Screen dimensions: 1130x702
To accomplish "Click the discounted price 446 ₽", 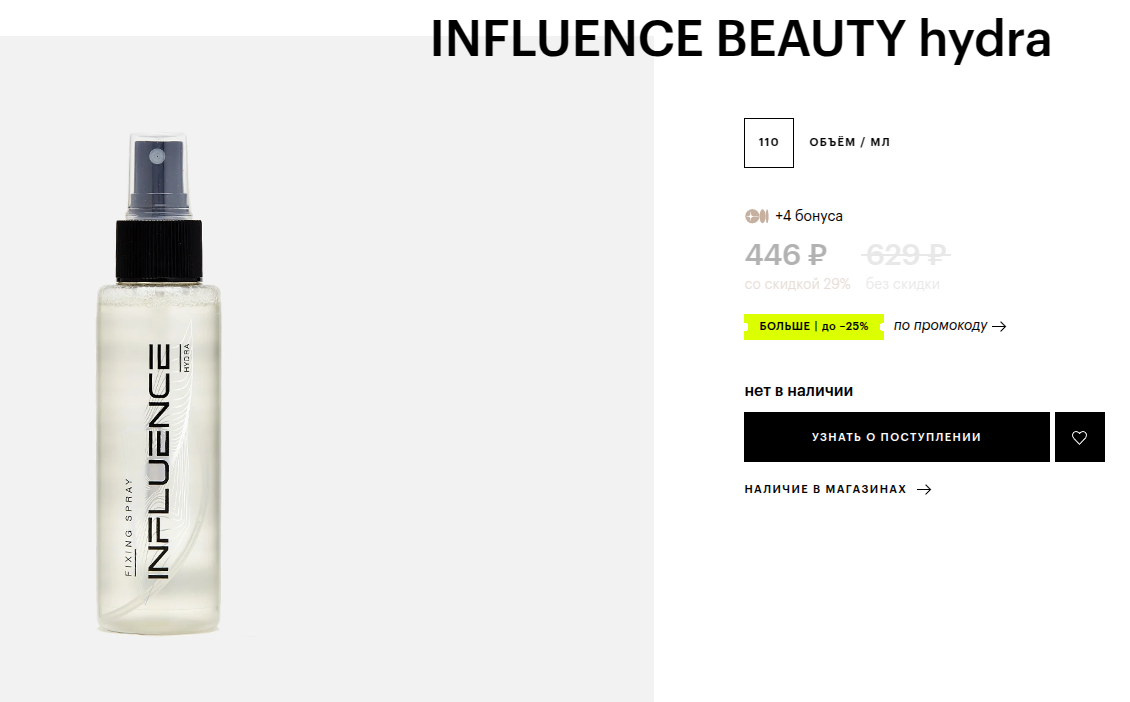I will pyautogui.click(x=786, y=256).
